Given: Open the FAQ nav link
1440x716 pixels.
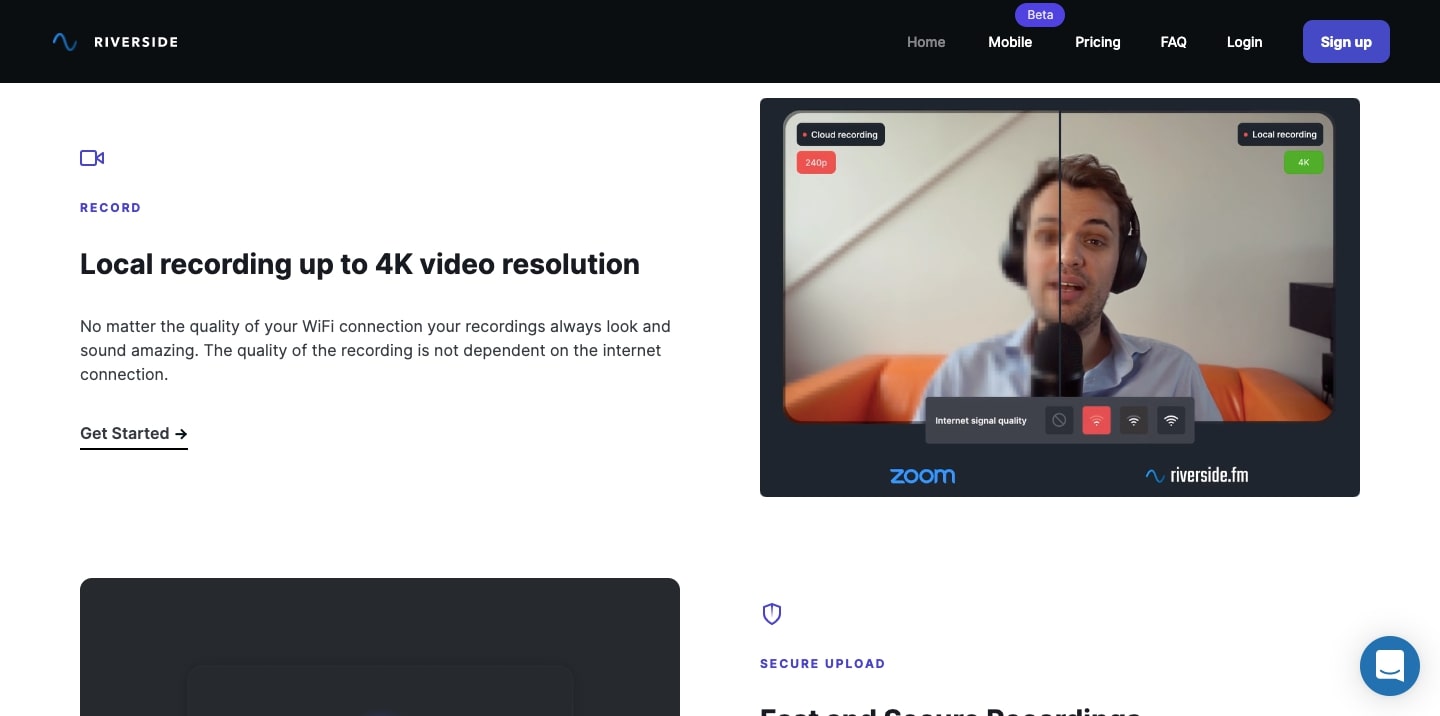Looking at the screenshot, I should [1173, 42].
